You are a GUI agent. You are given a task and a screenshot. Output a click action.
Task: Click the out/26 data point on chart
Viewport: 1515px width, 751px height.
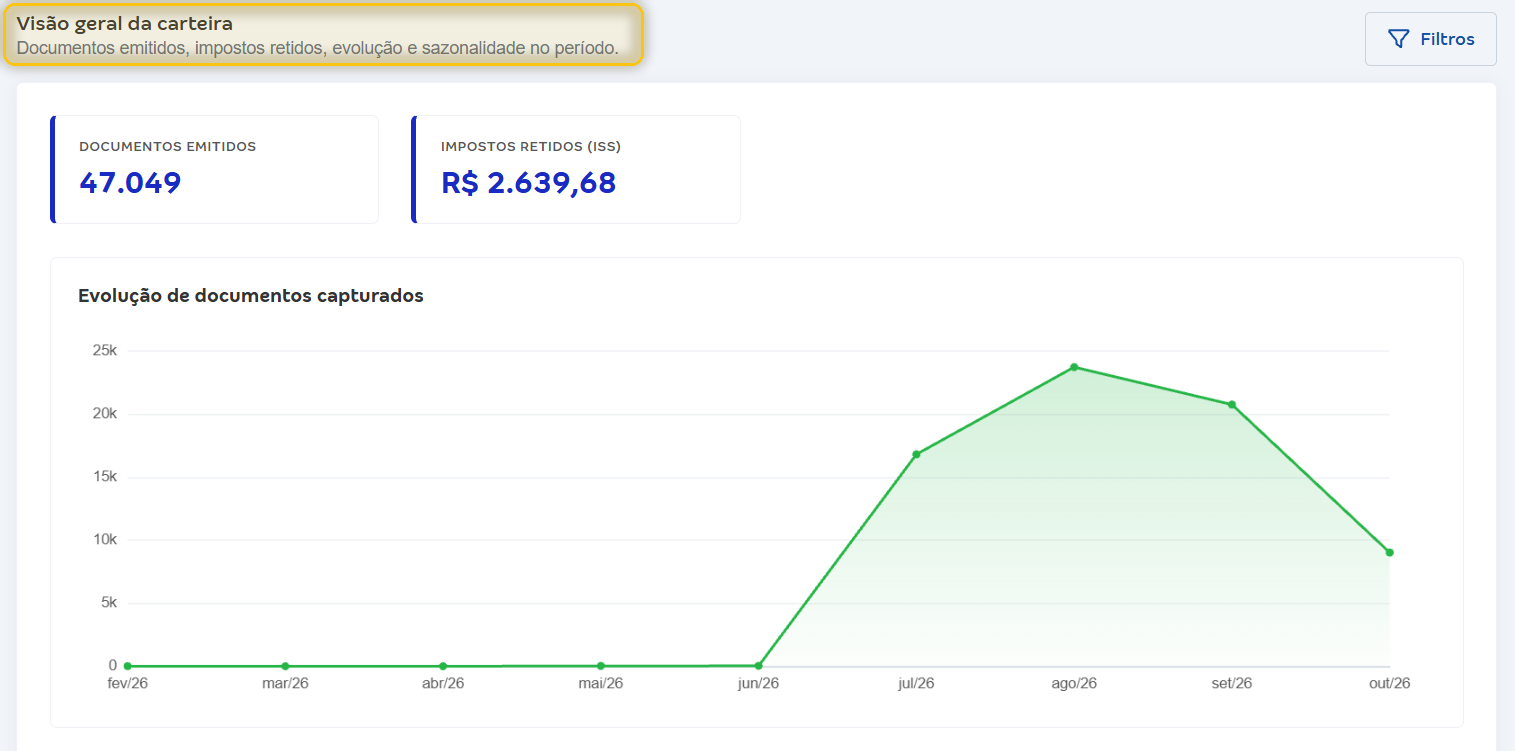tap(1389, 552)
